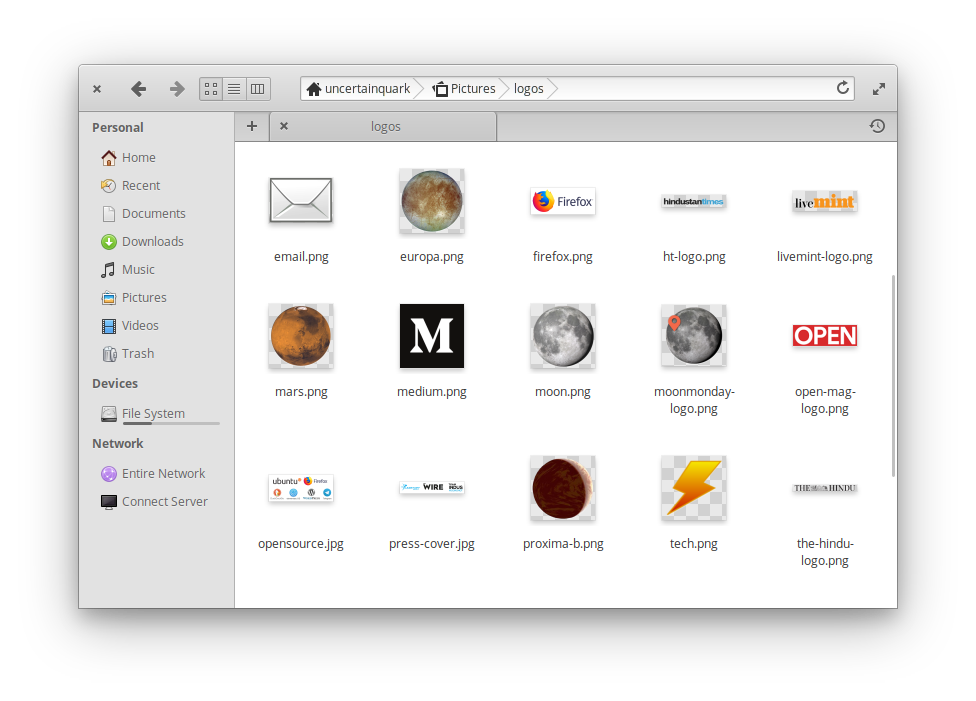Select the tech.png lightning bolt thumbnail
The image size is (976, 701).
(693, 488)
